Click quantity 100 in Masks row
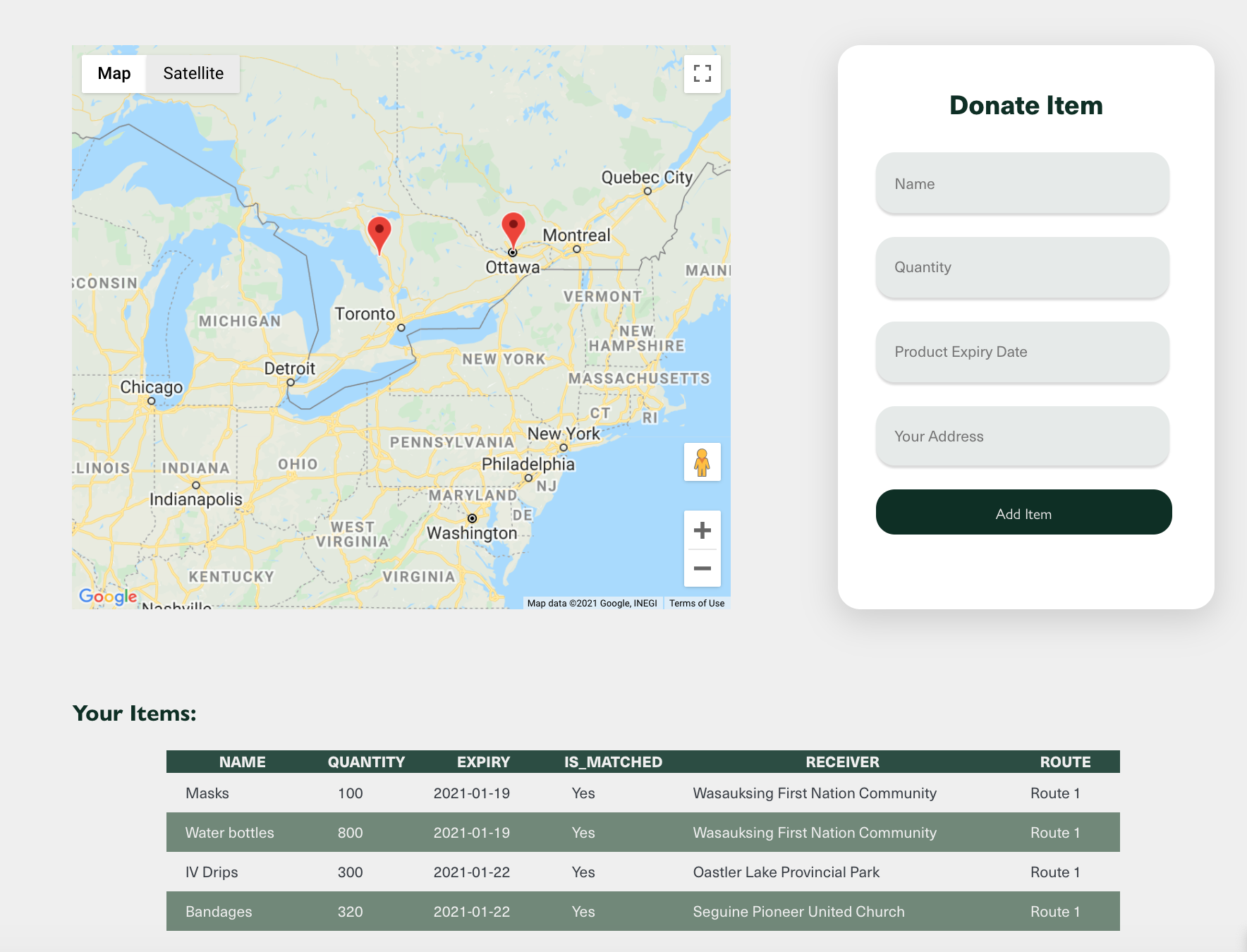1247x952 pixels. click(350, 793)
